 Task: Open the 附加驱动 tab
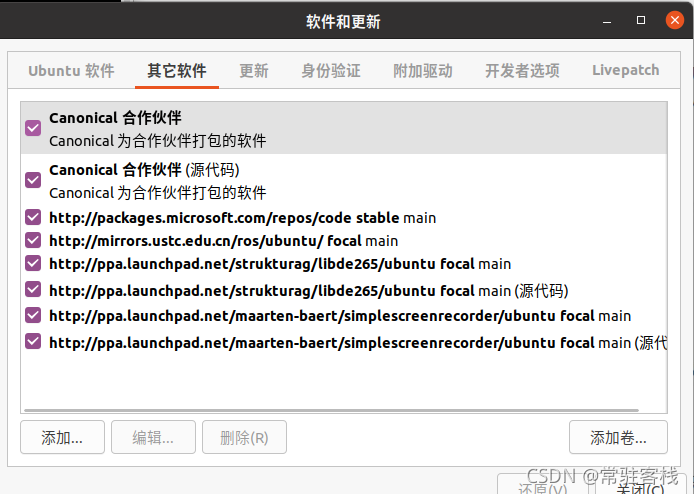click(423, 70)
